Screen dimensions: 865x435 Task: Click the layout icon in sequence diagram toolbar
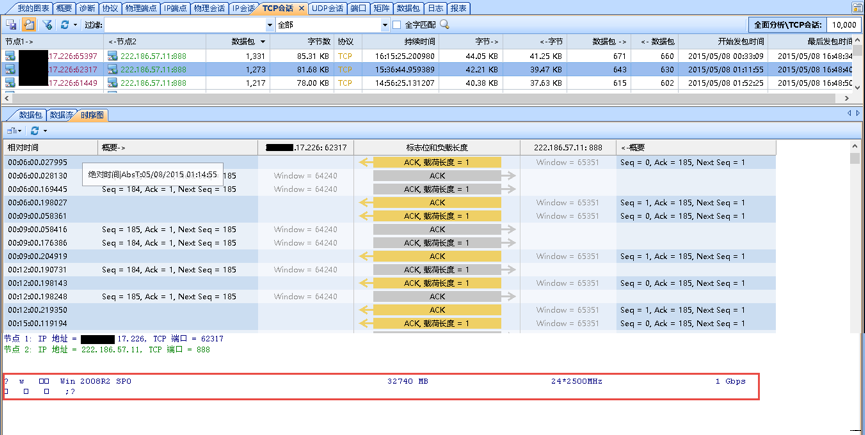[x=12, y=131]
